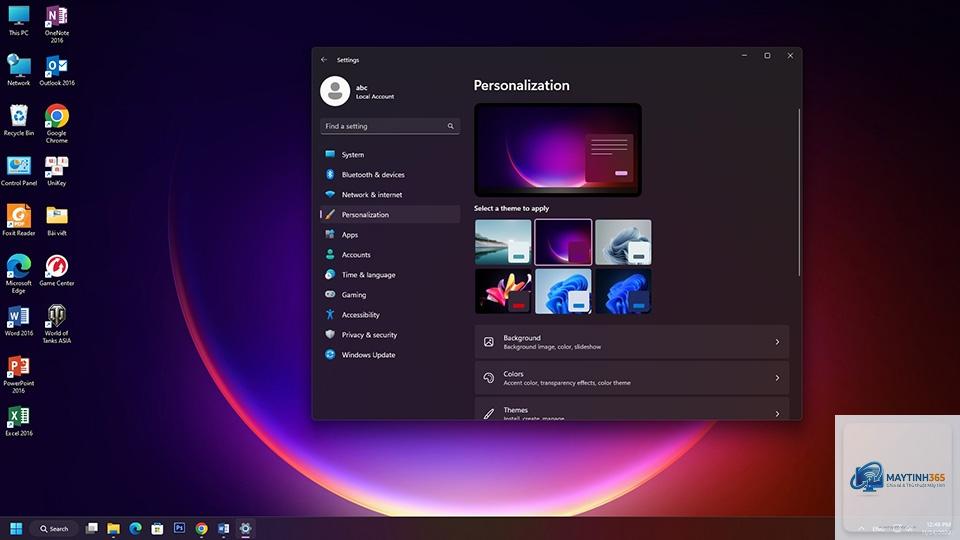Open Bài viết folder on desktop
This screenshot has width=960, height=540.
(x=56, y=220)
